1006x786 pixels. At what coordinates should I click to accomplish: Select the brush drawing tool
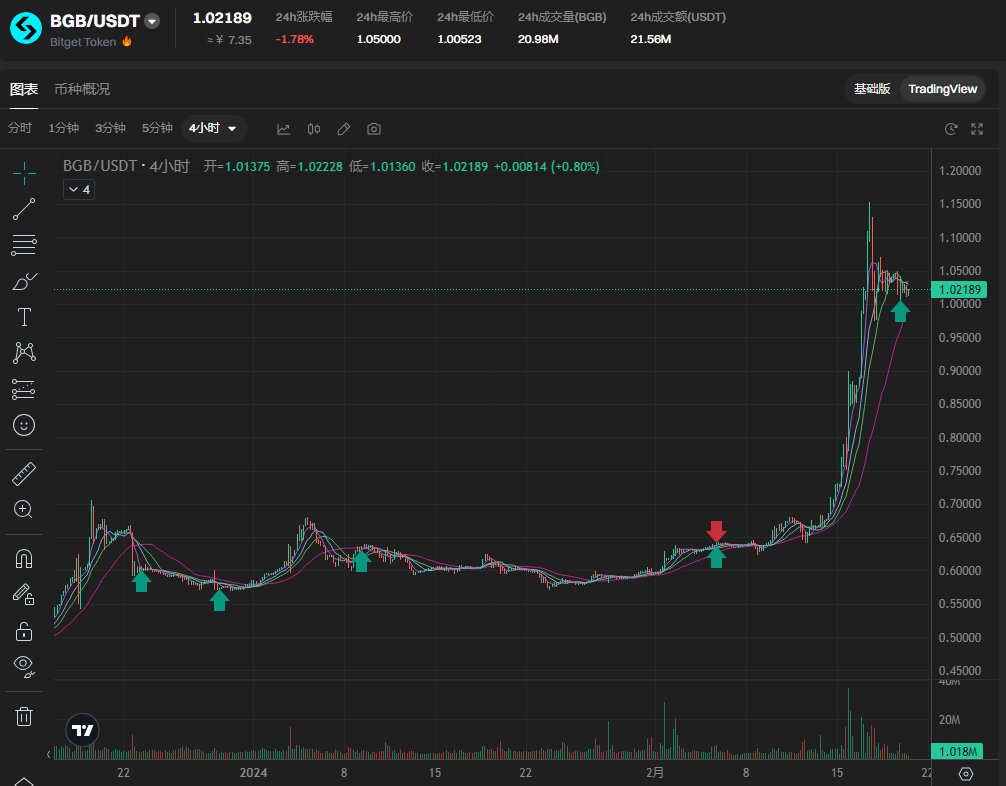pyautogui.click(x=24, y=281)
